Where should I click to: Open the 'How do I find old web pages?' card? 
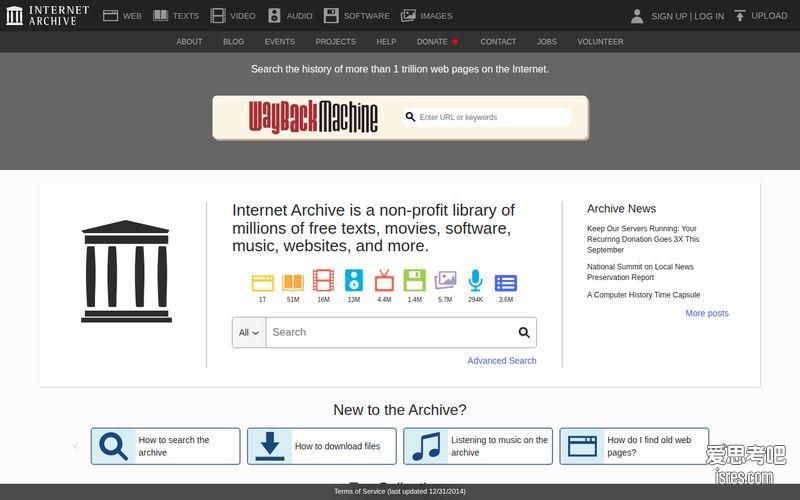pos(634,446)
